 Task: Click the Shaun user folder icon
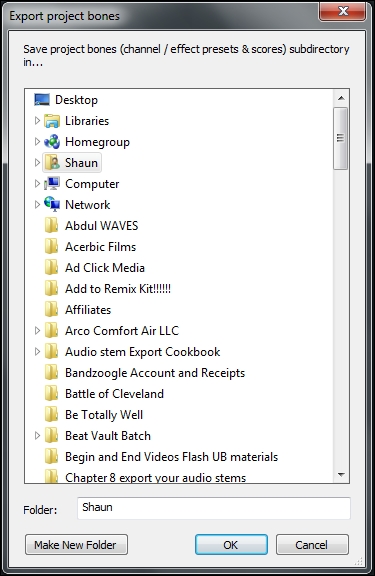(x=52, y=163)
